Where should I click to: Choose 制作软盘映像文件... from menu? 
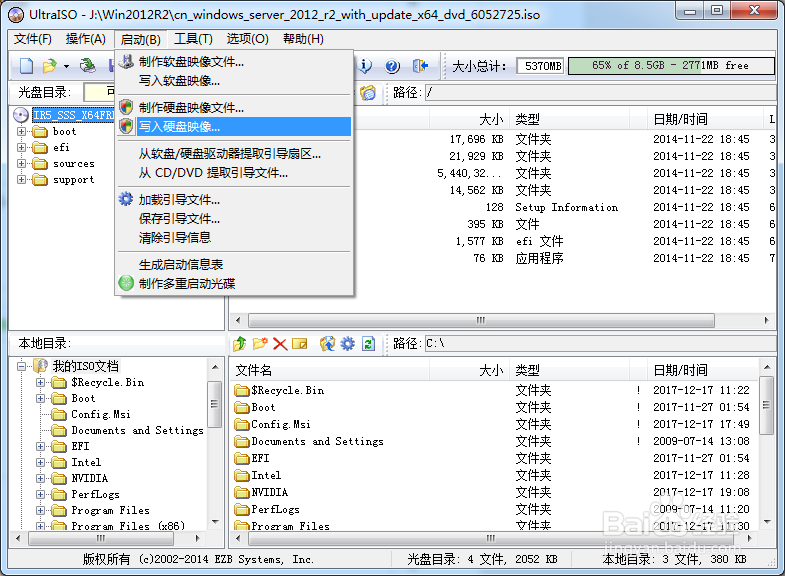234,62
